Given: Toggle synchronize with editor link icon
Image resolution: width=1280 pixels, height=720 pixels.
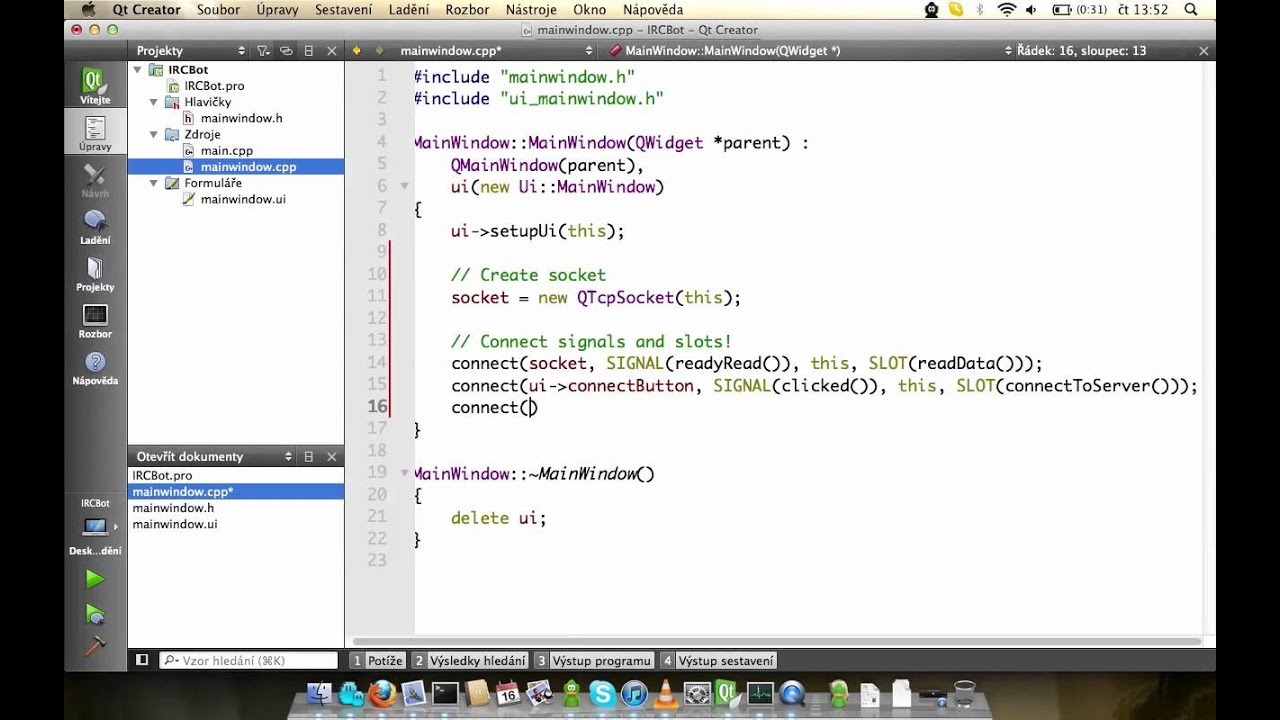Looking at the screenshot, I should [x=286, y=50].
